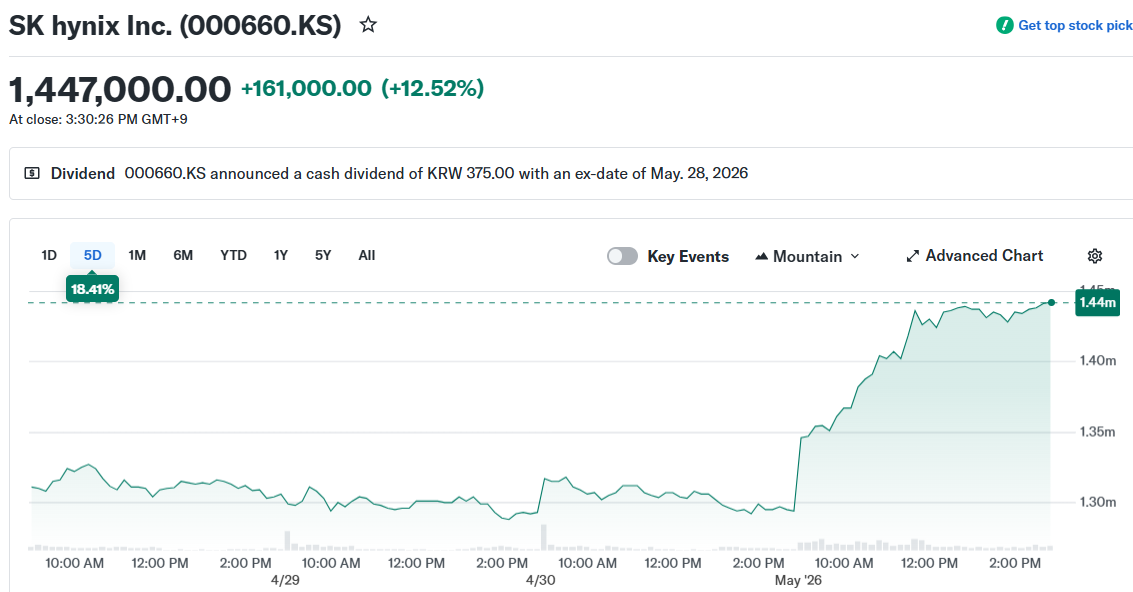Click the Mountain chart type icon
Screen dimensions: 1133x592
762,256
